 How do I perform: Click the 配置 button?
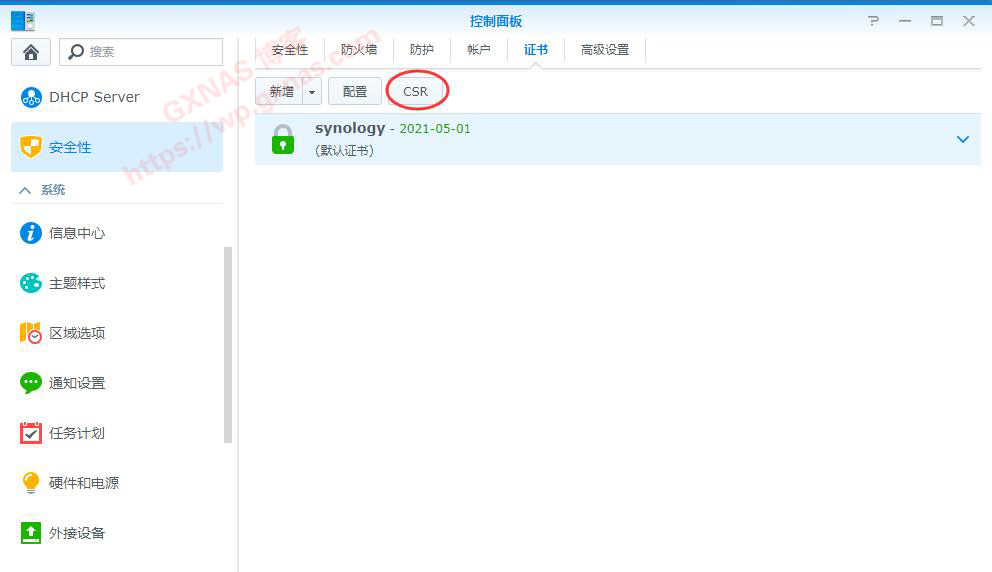[x=354, y=92]
